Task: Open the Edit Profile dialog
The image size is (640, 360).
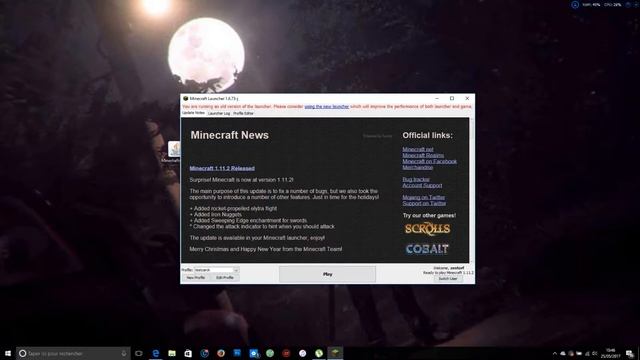Action: 224,278
